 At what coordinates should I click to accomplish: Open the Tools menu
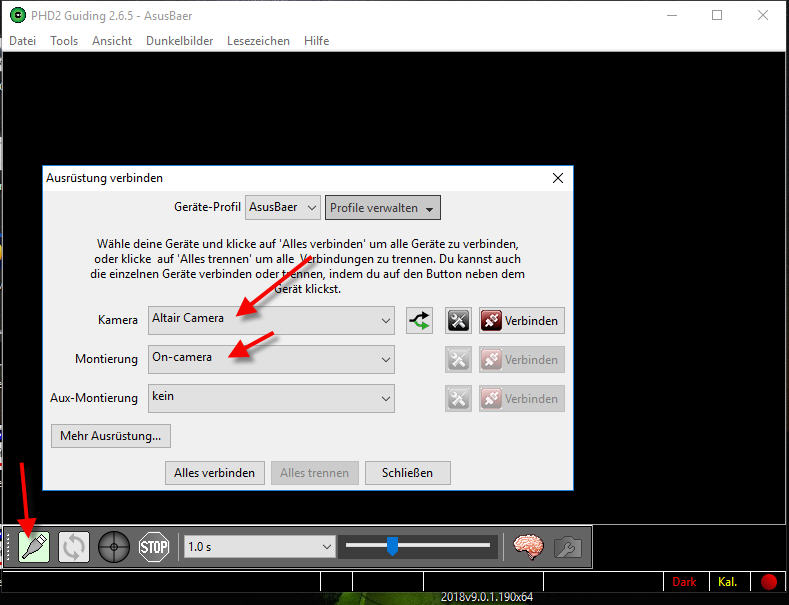coord(64,41)
